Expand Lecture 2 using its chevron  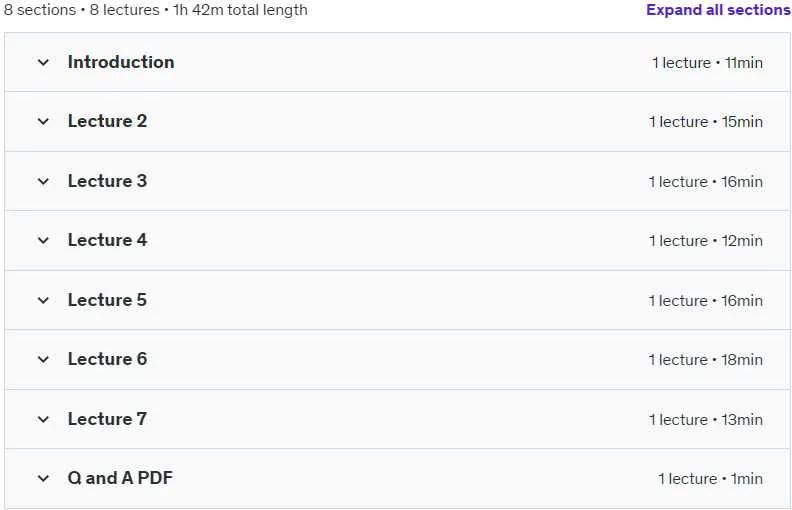click(43, 122)
